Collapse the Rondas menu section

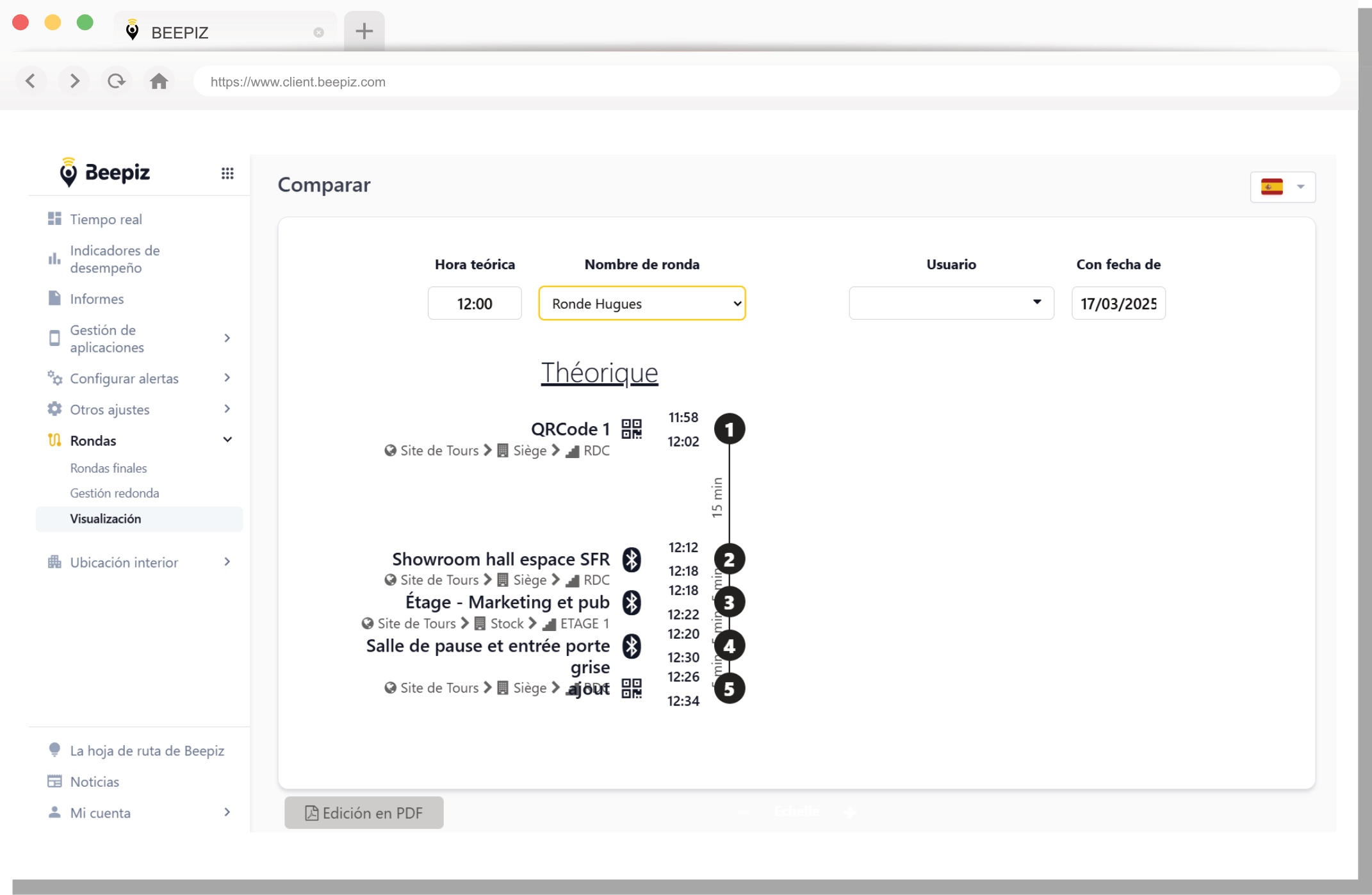(x=227, y=440)
